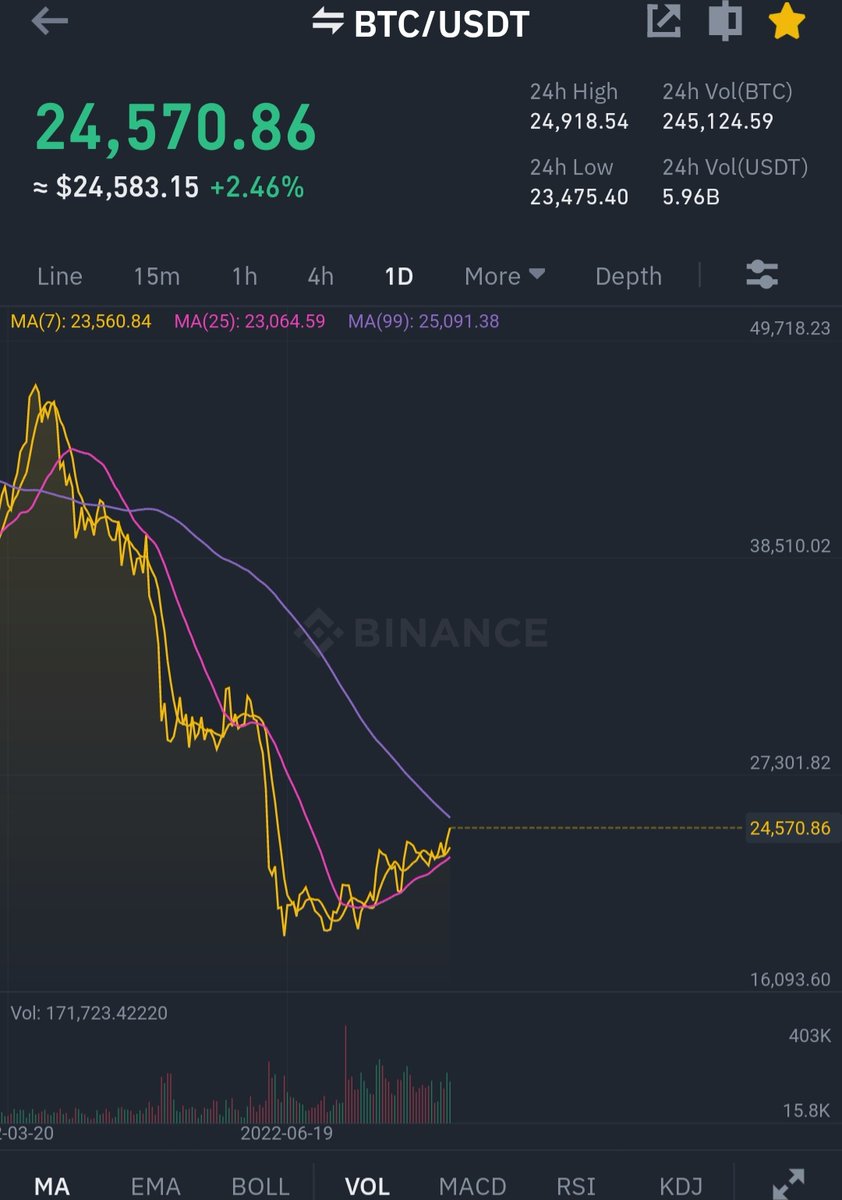Tap the 24h High value 24,918.54

point(579,122)
